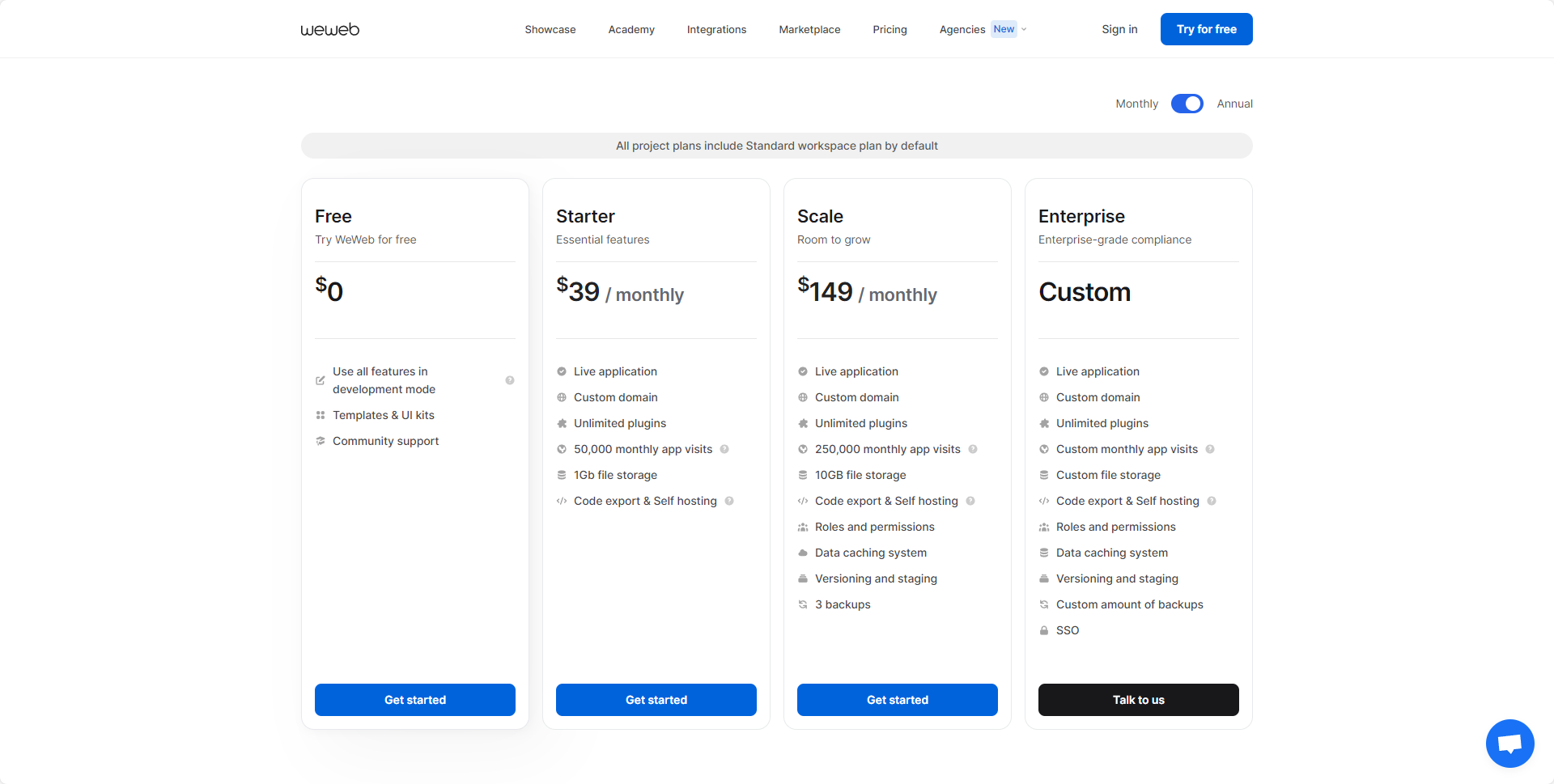This screenshot has height=784, width=1554.
Task: Select the Monthly billing label
Action: click(x=1136, y=104)
